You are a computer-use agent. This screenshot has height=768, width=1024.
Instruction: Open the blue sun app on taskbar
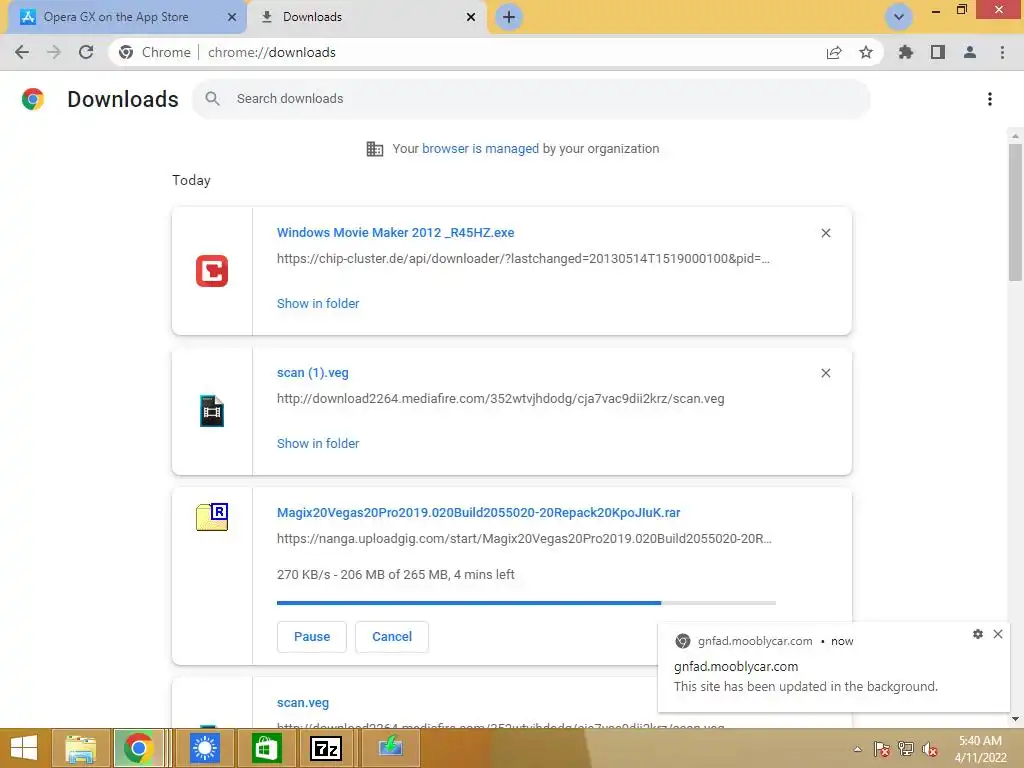pyautogui.click(x=204, y=748)
